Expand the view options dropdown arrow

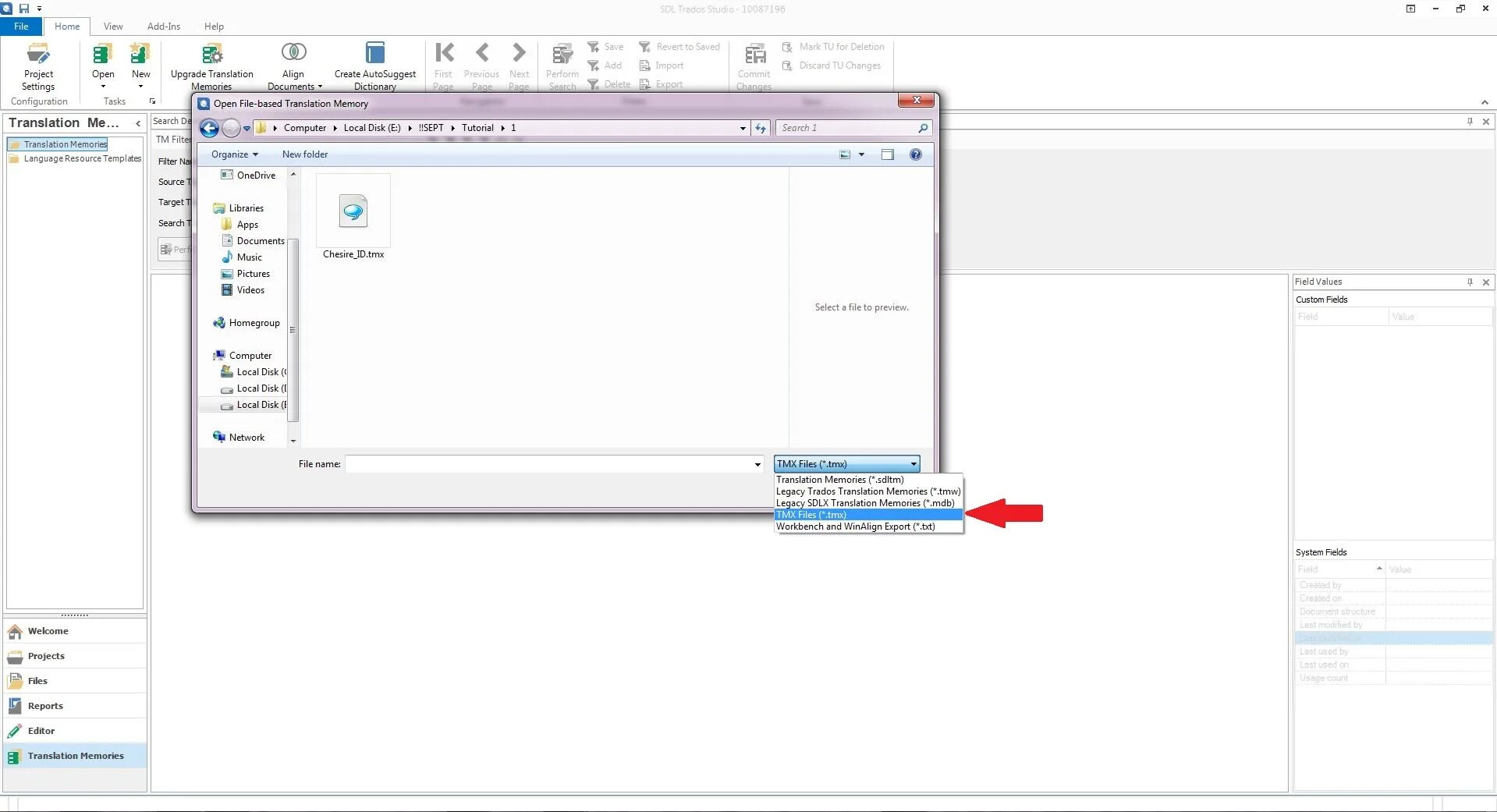pyautogui.click(x=861, y=154)
